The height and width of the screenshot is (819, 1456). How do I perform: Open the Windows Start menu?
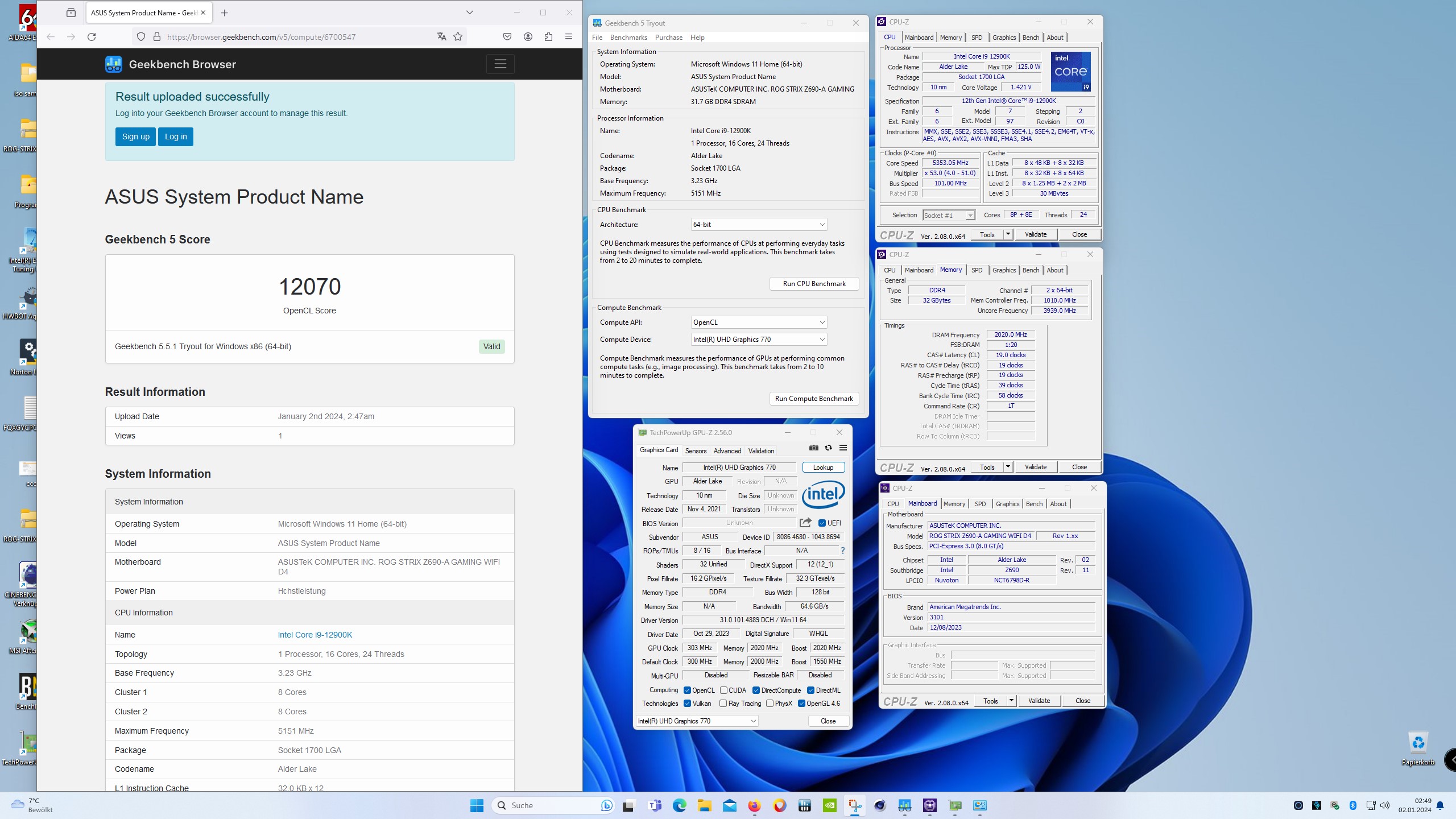pyautogui.click(x=477, y=805)
